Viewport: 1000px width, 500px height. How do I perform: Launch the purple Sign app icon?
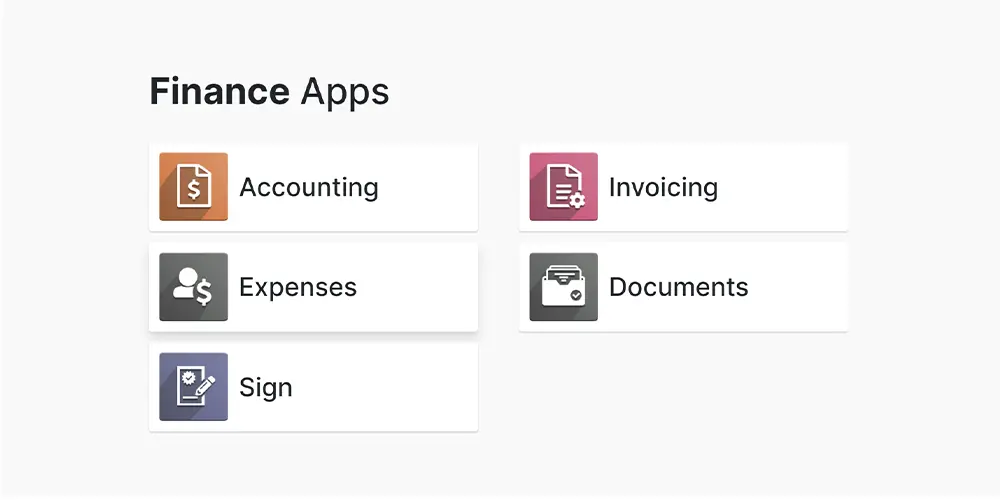193,387
